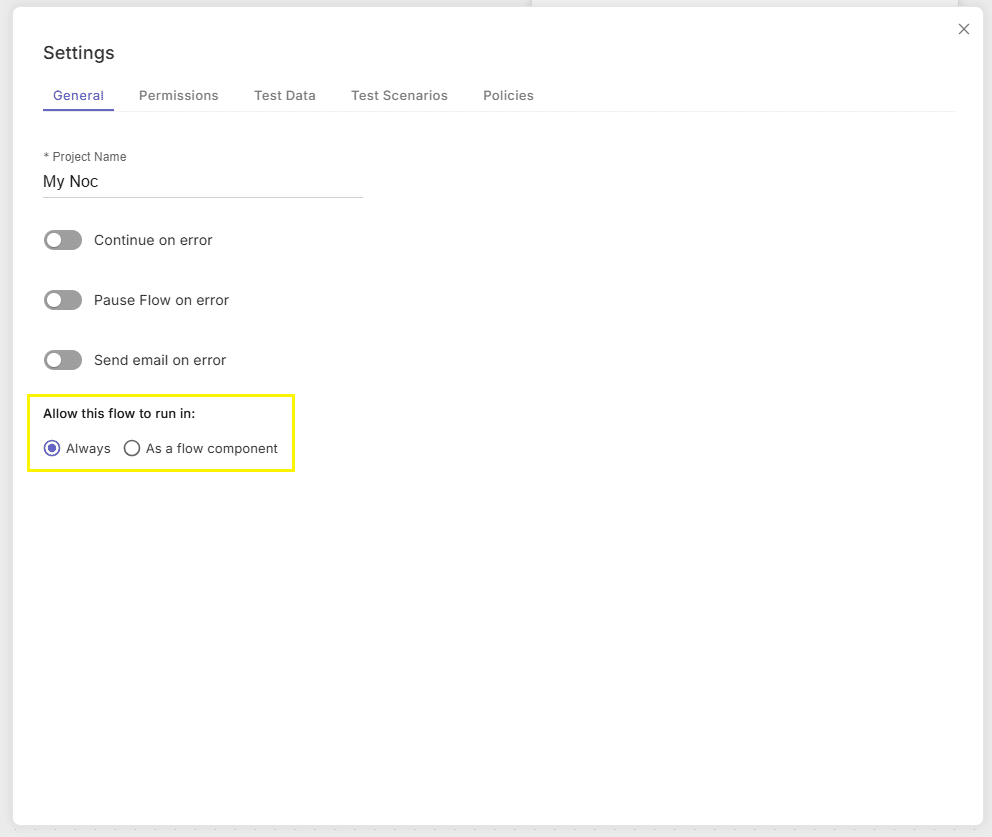Open the Permissions tab

pos(178,96)
